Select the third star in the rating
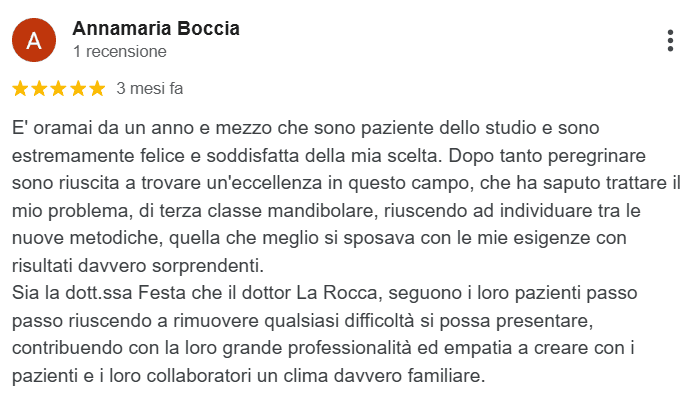 click(x=59, y=88)
